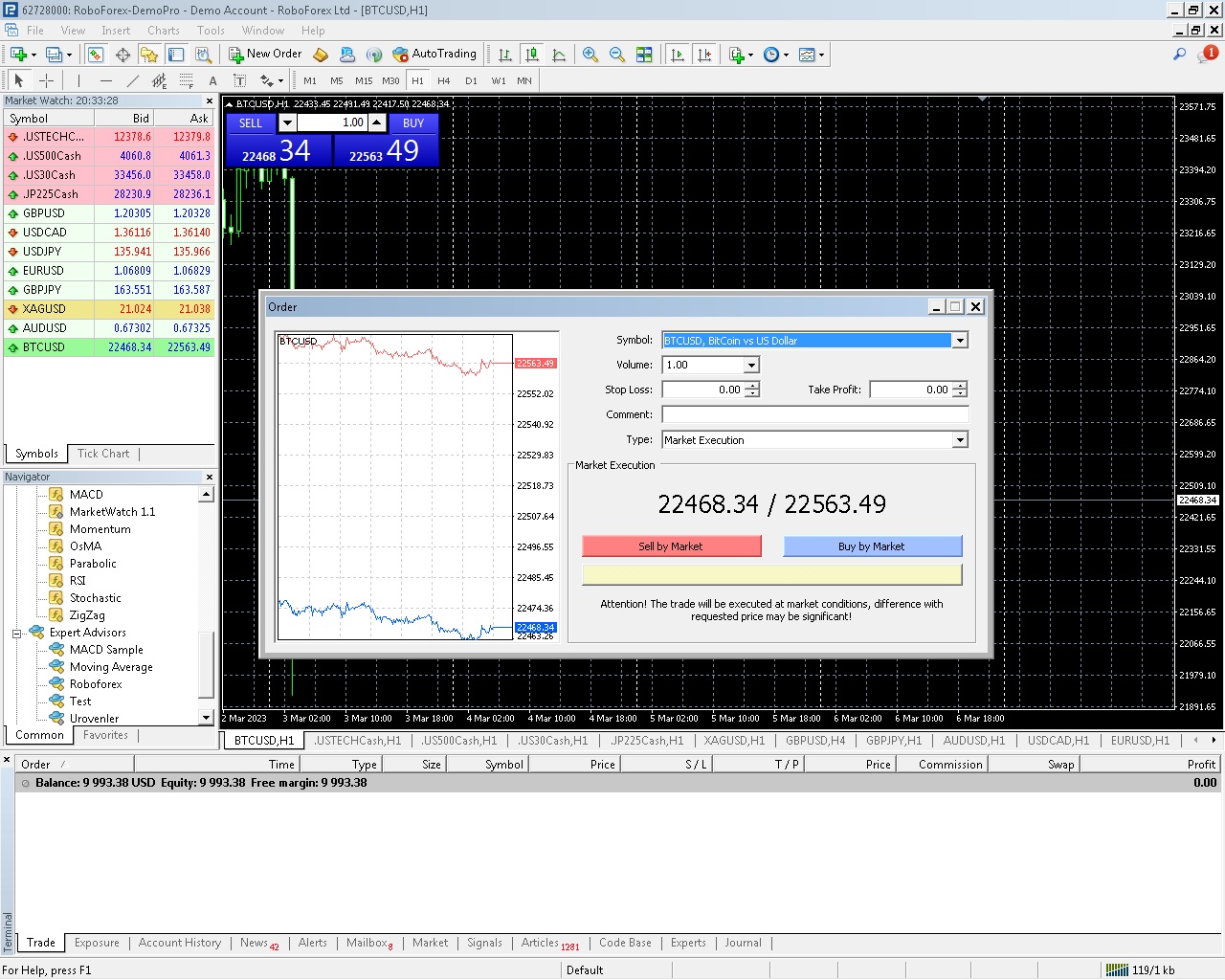
Task: Toggle chart Auto Scroll
Action: pyautogui.click(x=678, y=55)
